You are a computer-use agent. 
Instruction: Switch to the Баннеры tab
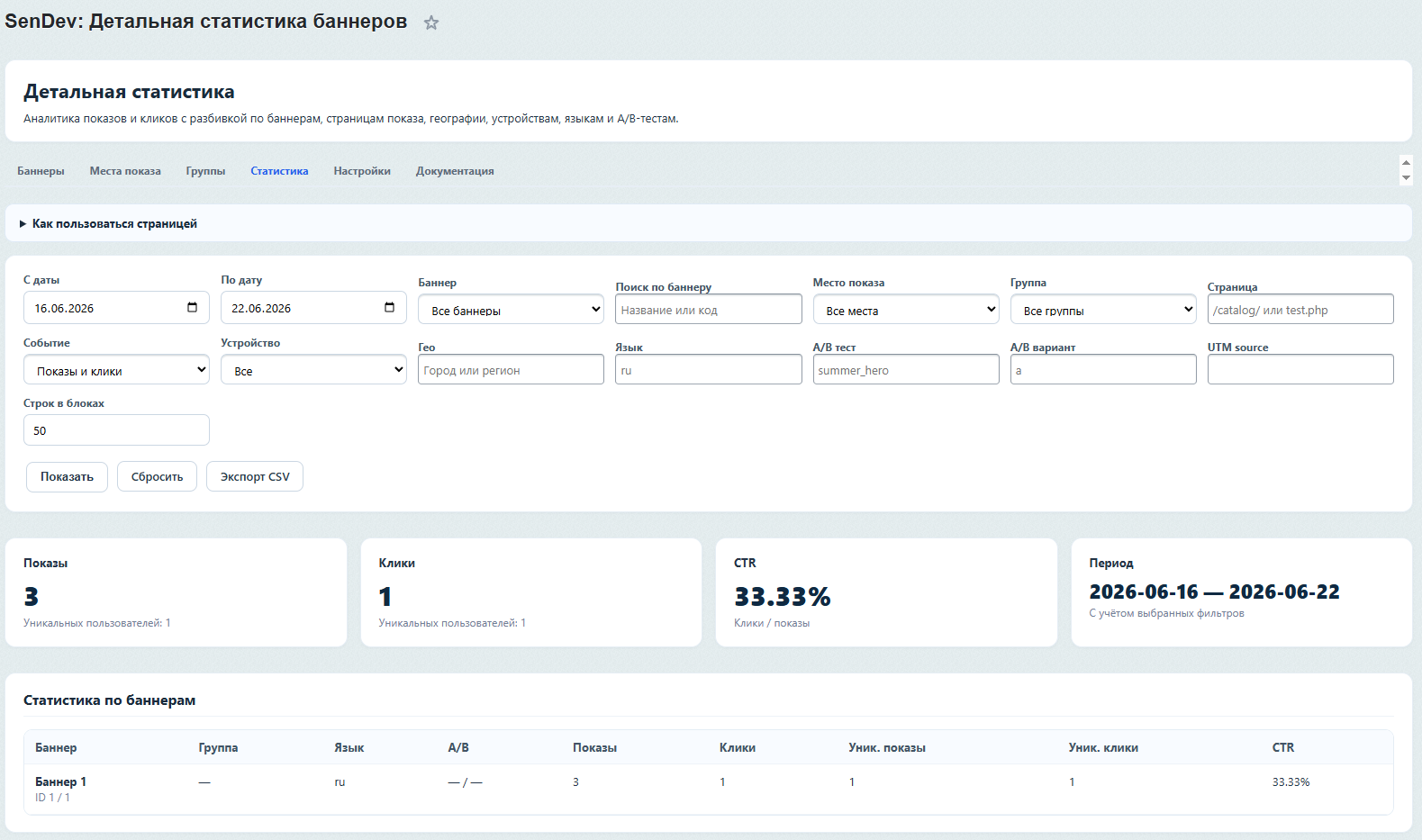(x=41, y=171)
